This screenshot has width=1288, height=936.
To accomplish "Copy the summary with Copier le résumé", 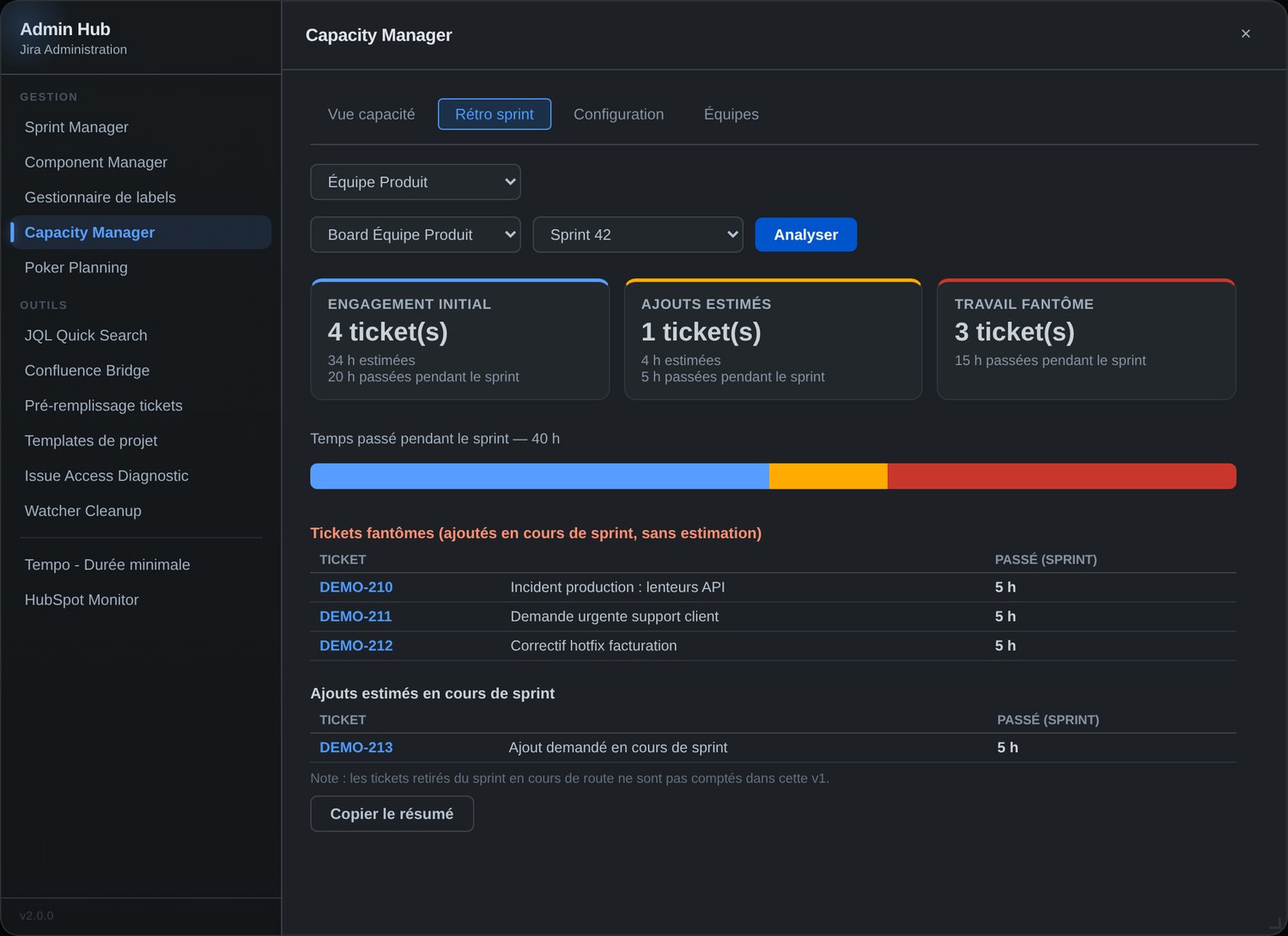I will (392, 814).
